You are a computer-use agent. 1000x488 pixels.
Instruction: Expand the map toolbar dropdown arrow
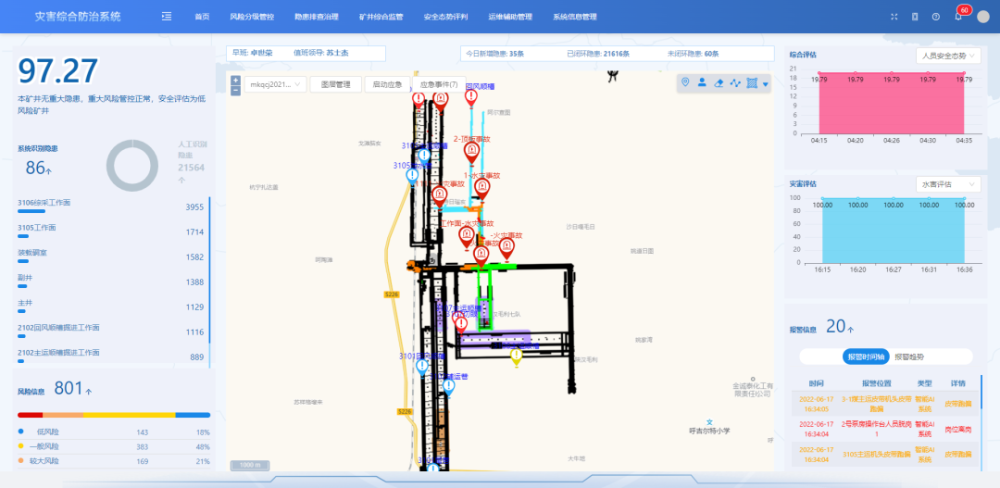coord(766,84)
